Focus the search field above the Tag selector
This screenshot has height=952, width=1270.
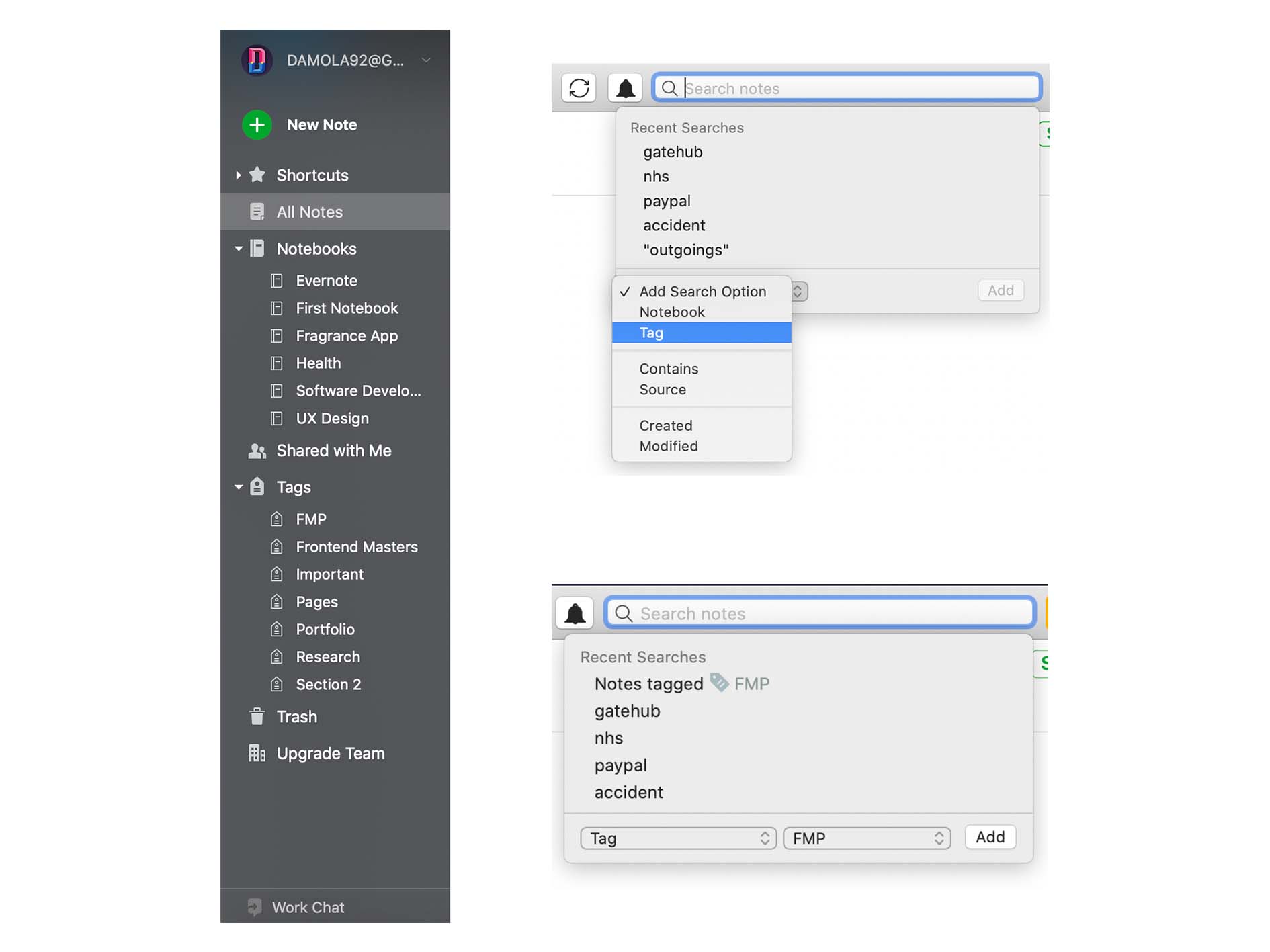click(x=820, y=613)
